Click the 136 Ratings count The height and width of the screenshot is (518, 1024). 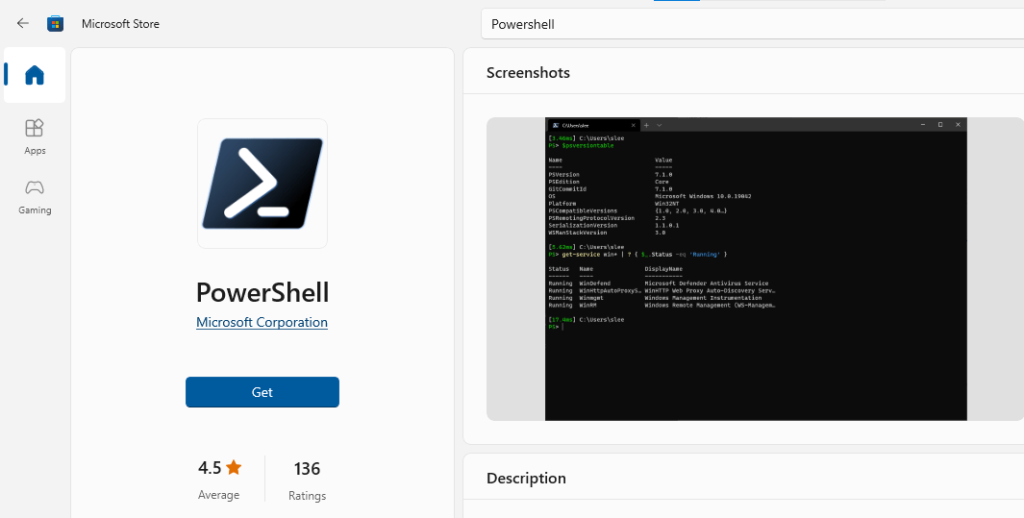click(307, 468)
